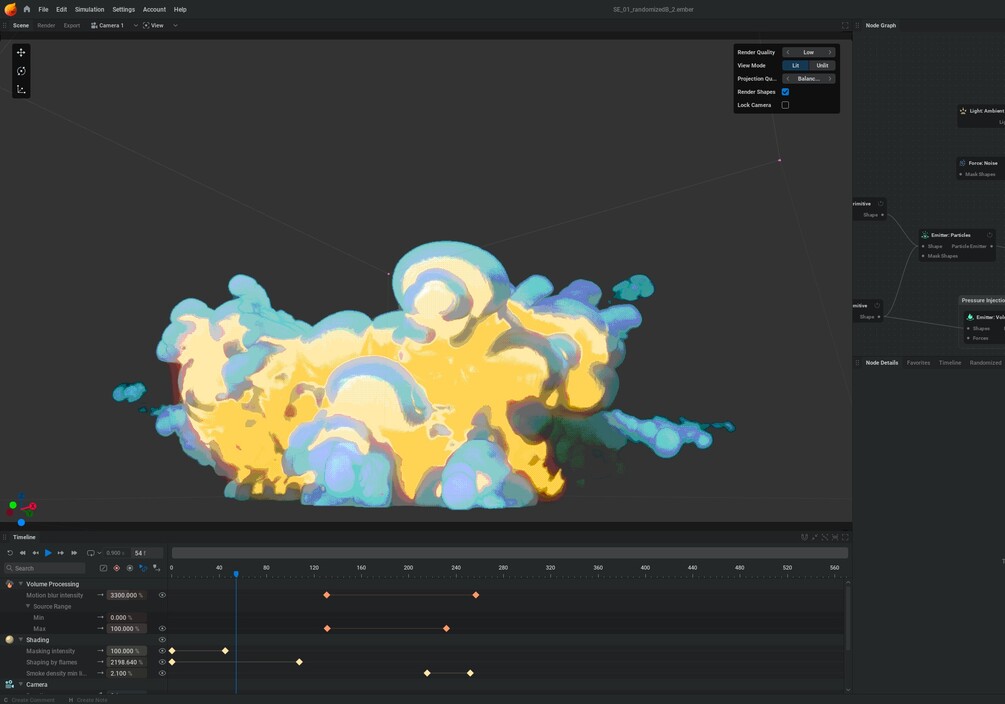
Task: Click the Emitter: Particles node icon
Action: pyautogui.click(x=925, y=235)
